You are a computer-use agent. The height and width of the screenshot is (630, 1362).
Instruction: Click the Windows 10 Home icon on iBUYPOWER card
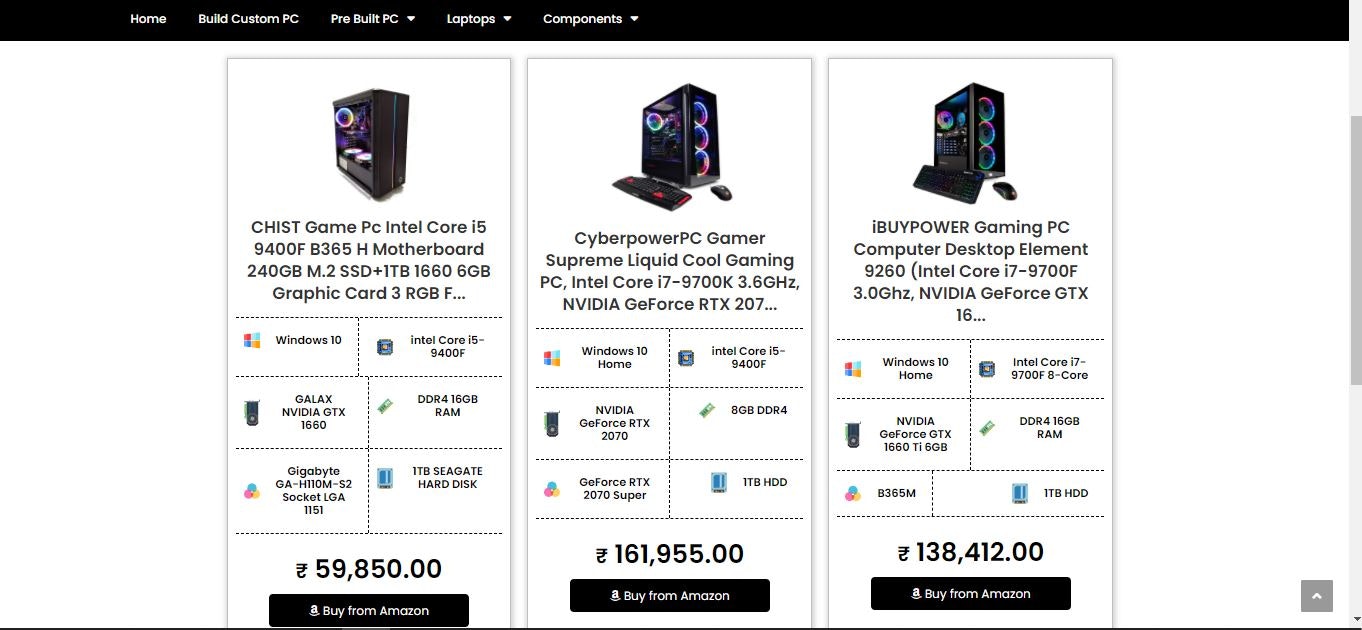853,368
